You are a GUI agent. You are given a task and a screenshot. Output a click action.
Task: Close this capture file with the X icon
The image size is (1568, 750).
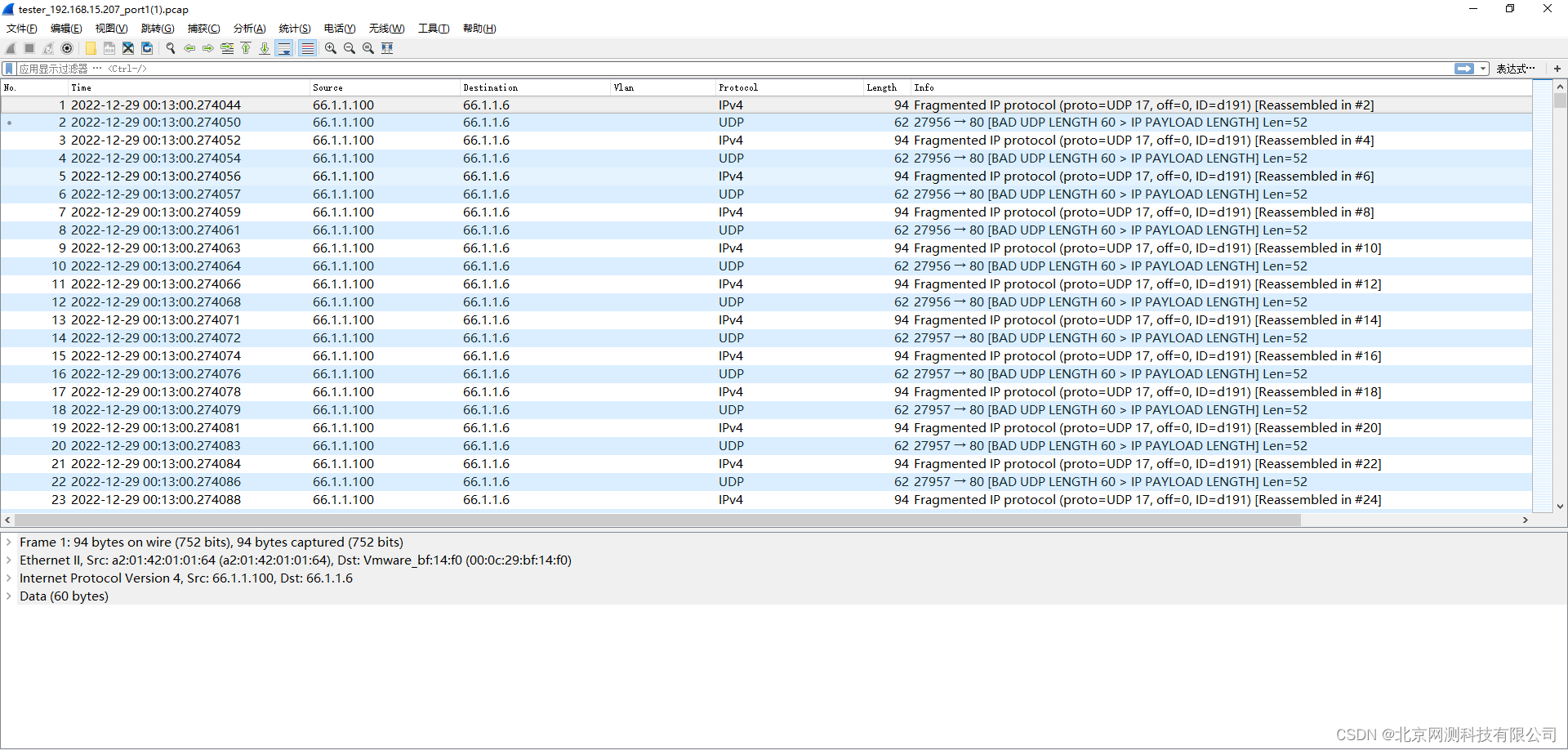click(128, 48)
